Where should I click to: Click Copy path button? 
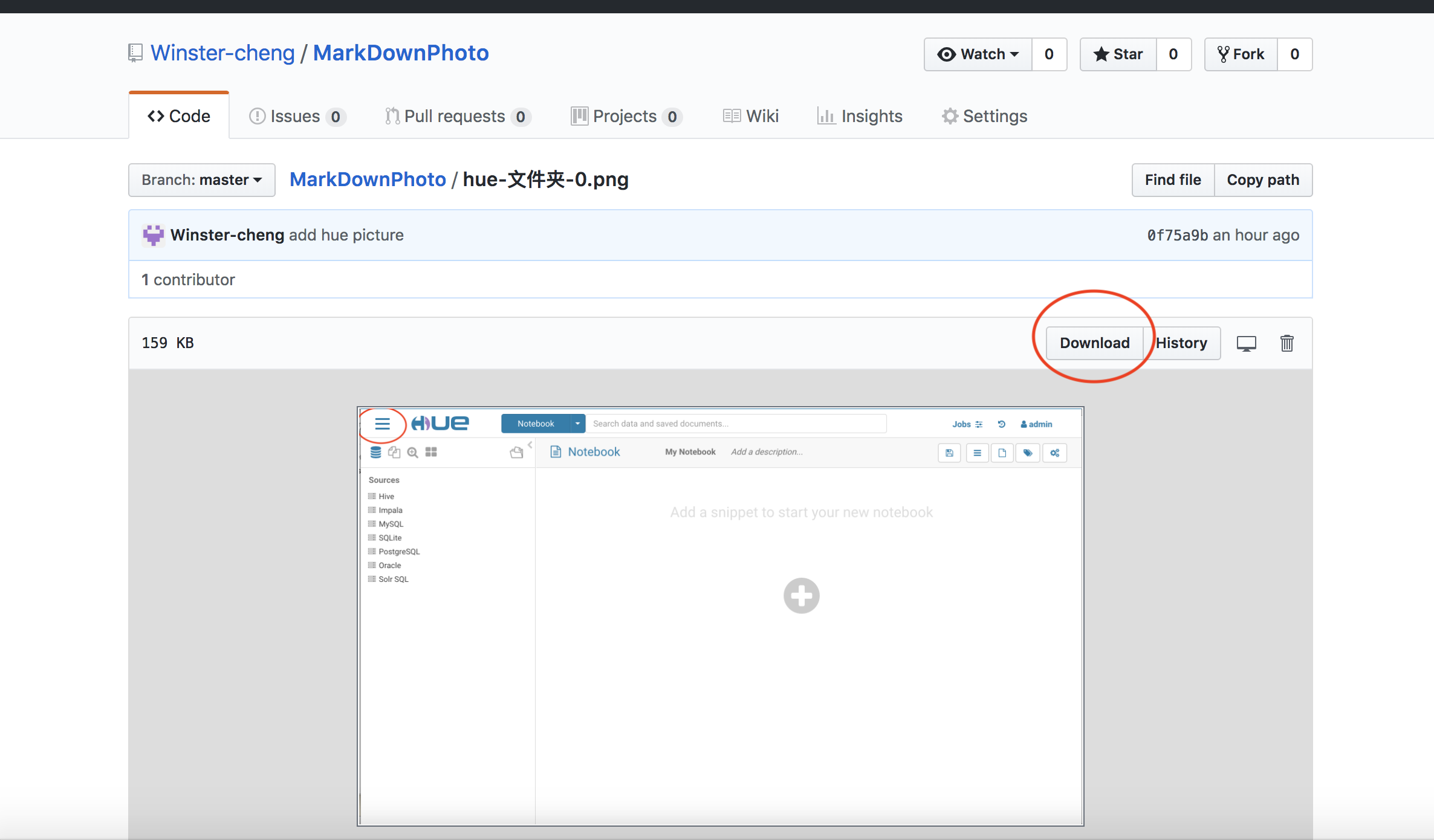(x=1263, y=180)
